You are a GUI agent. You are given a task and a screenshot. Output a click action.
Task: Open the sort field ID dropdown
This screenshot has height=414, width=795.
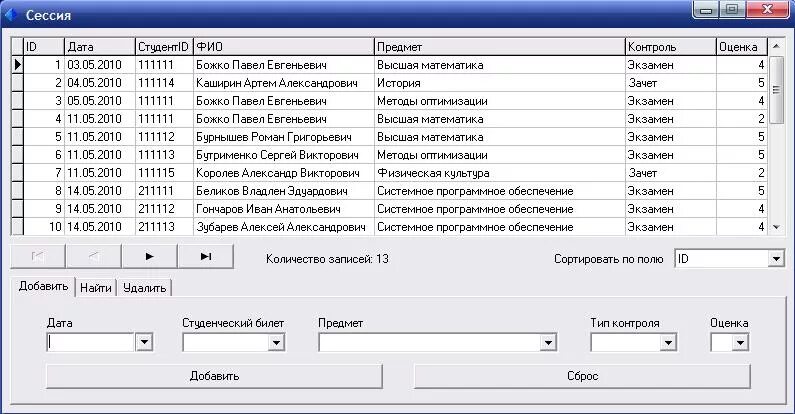pos(776,259)
